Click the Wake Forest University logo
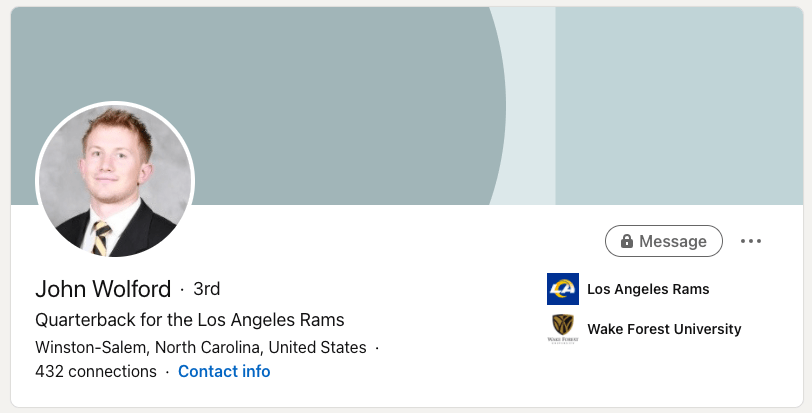 coord(563,329)
